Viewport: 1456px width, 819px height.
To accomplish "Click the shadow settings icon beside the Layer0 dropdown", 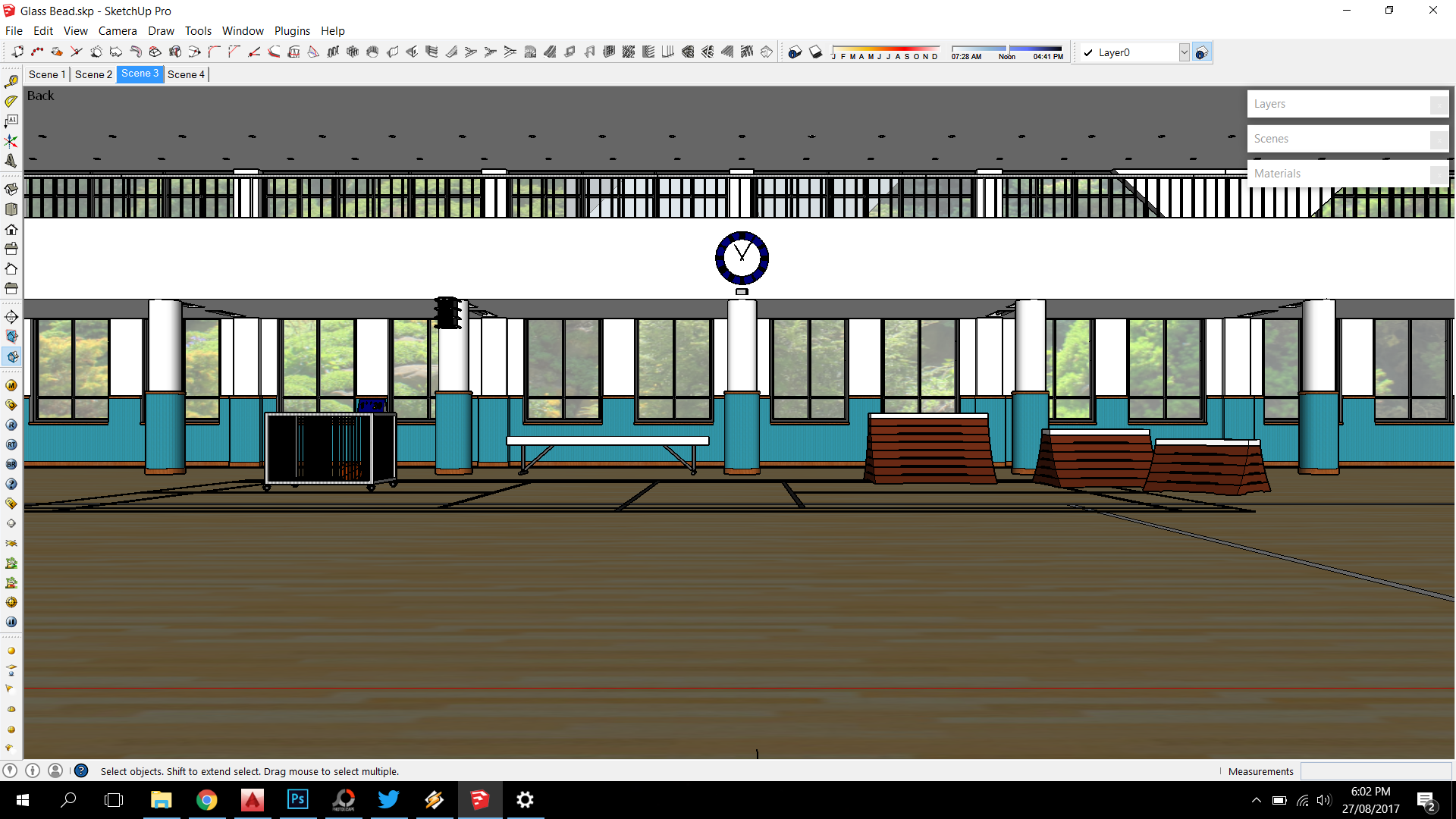I will tap(1202, 52).
